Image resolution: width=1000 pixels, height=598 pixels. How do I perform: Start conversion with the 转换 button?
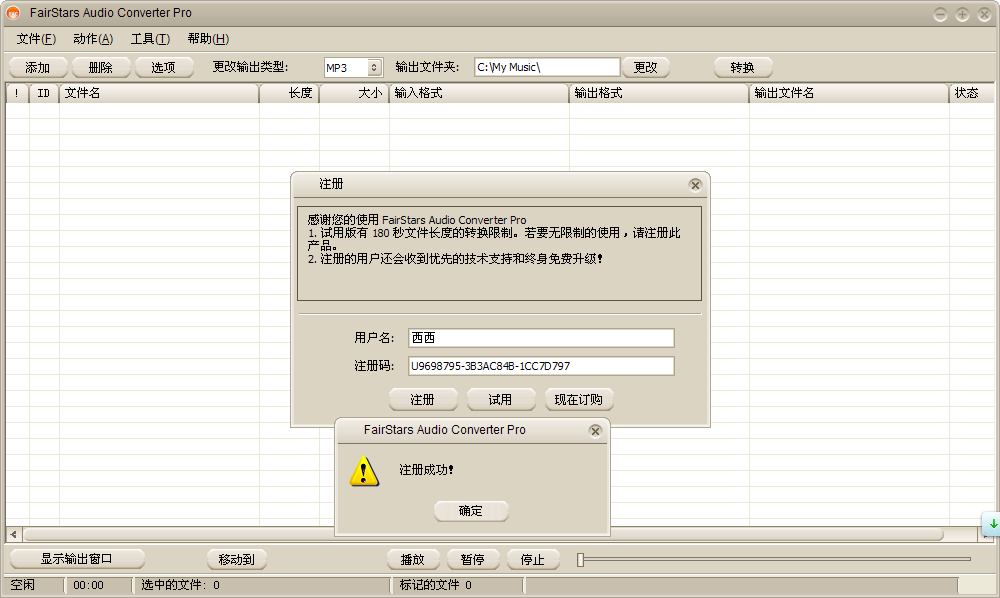pos(742,68)
